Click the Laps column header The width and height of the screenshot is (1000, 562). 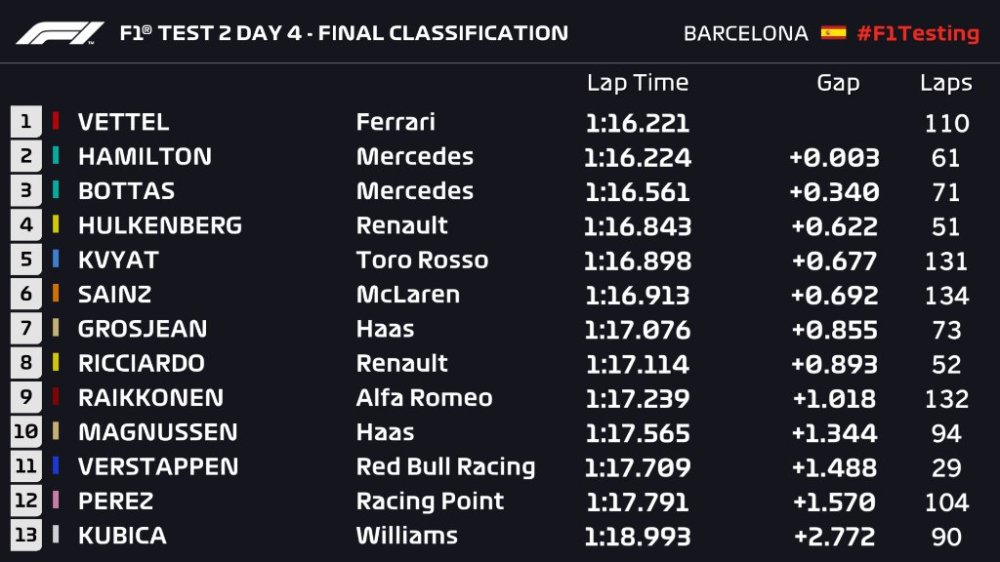pyautogui.click(x=946, y=83)
